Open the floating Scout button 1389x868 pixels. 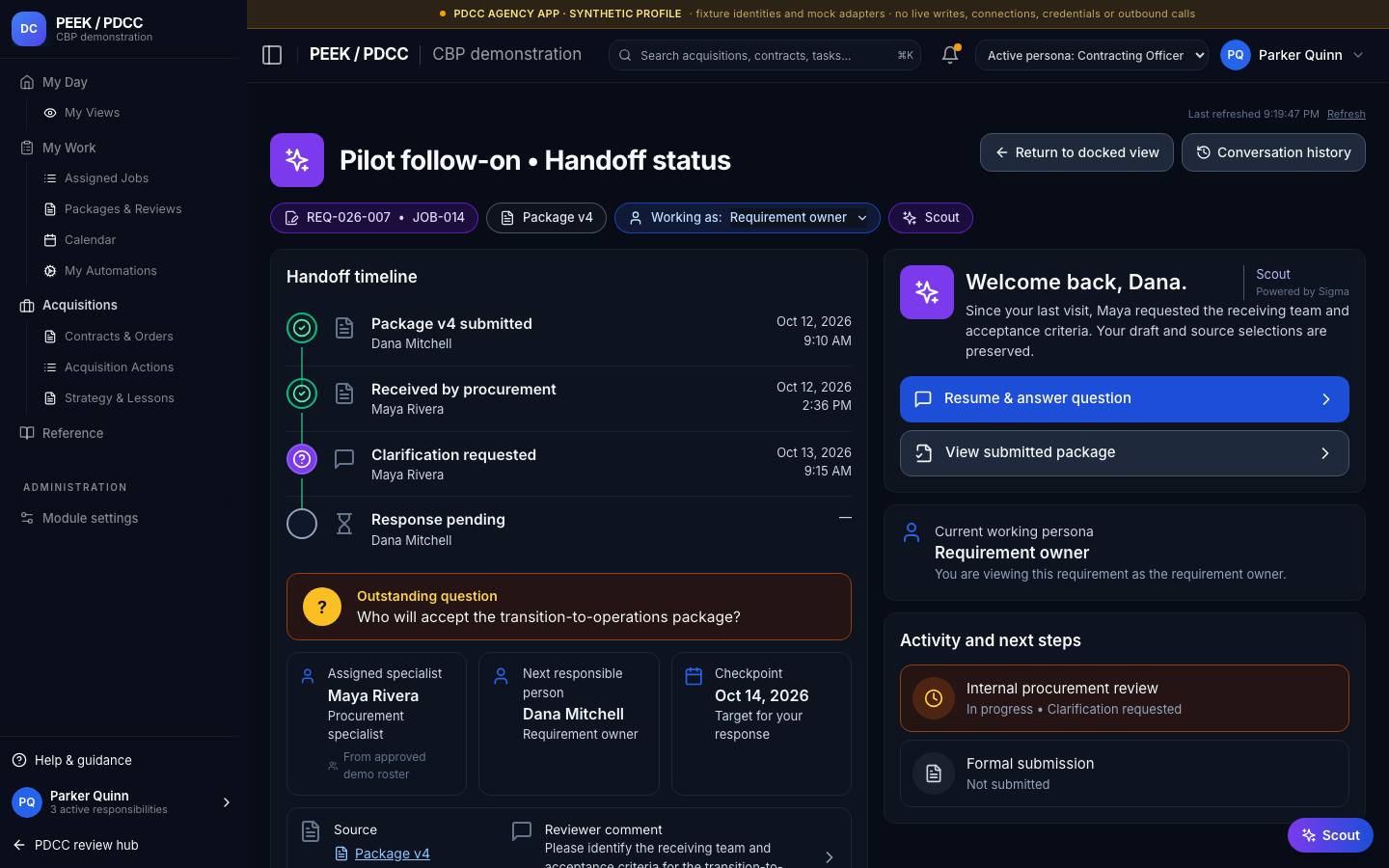[1330, 835]
